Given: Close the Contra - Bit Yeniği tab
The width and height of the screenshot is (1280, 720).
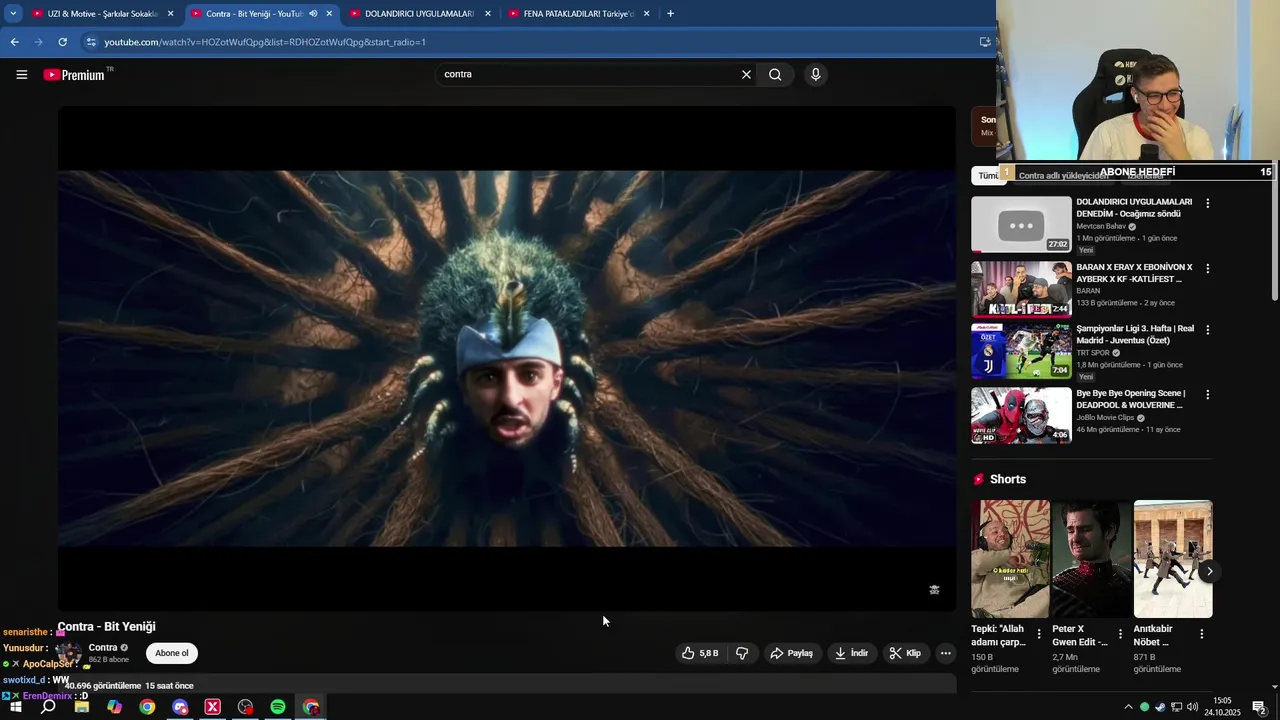Looking at the screenshot, I should point(329,14).
